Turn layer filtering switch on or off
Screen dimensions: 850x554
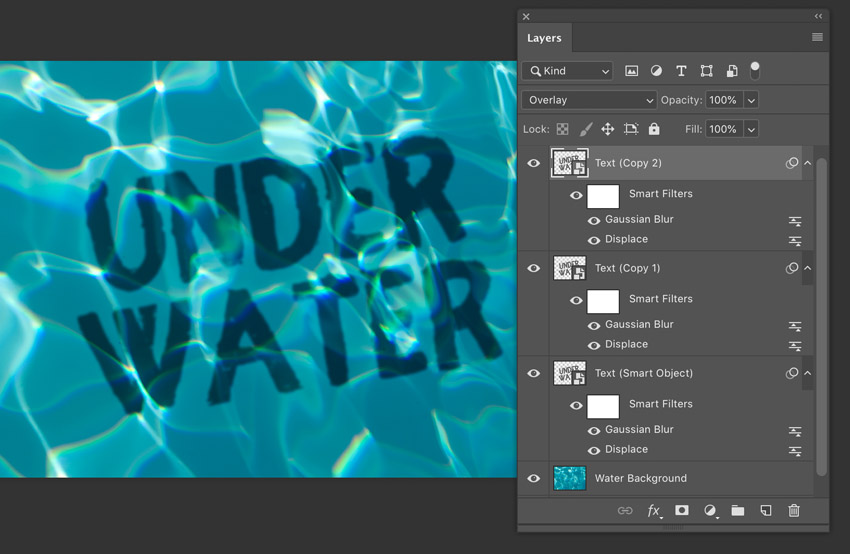coord(755,70)
